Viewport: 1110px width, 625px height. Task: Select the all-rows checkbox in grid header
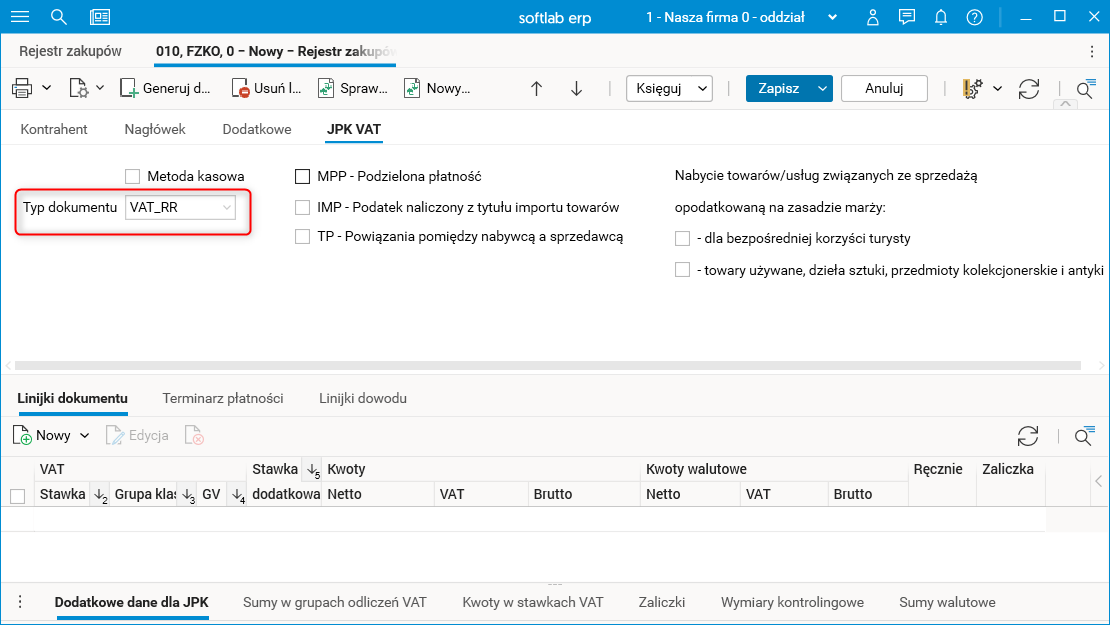pos(17,495)
